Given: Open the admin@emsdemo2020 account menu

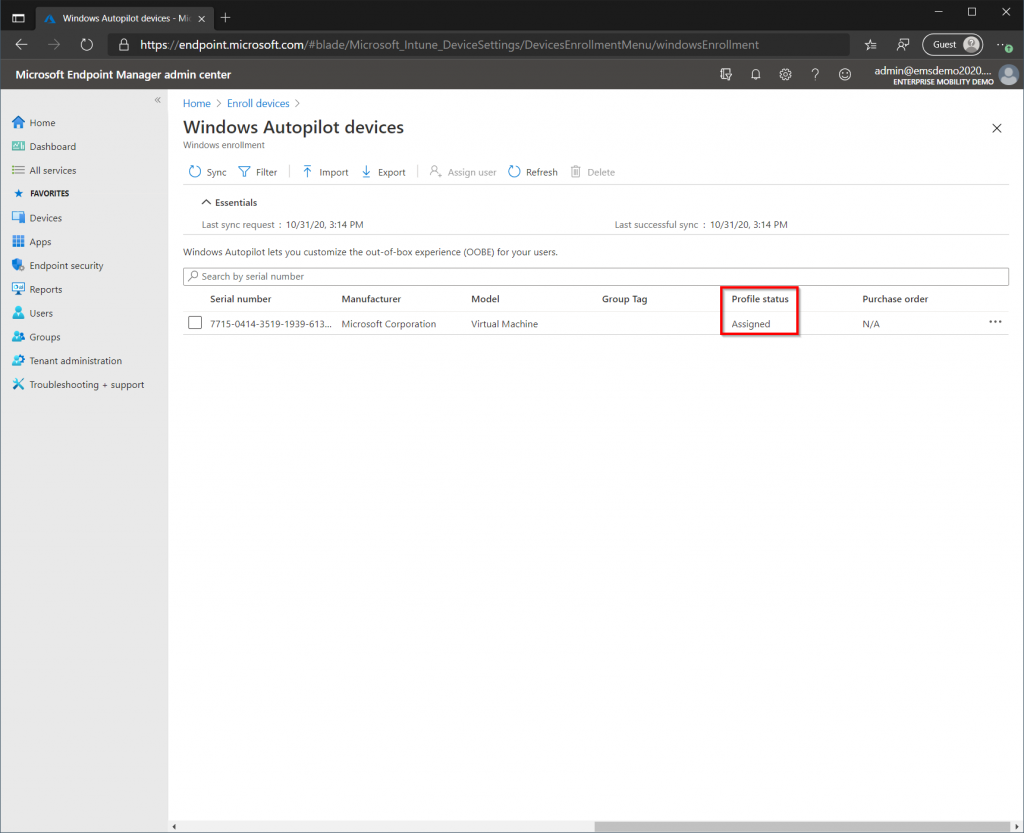Looking at the screenshot, I should pos(946,74).
